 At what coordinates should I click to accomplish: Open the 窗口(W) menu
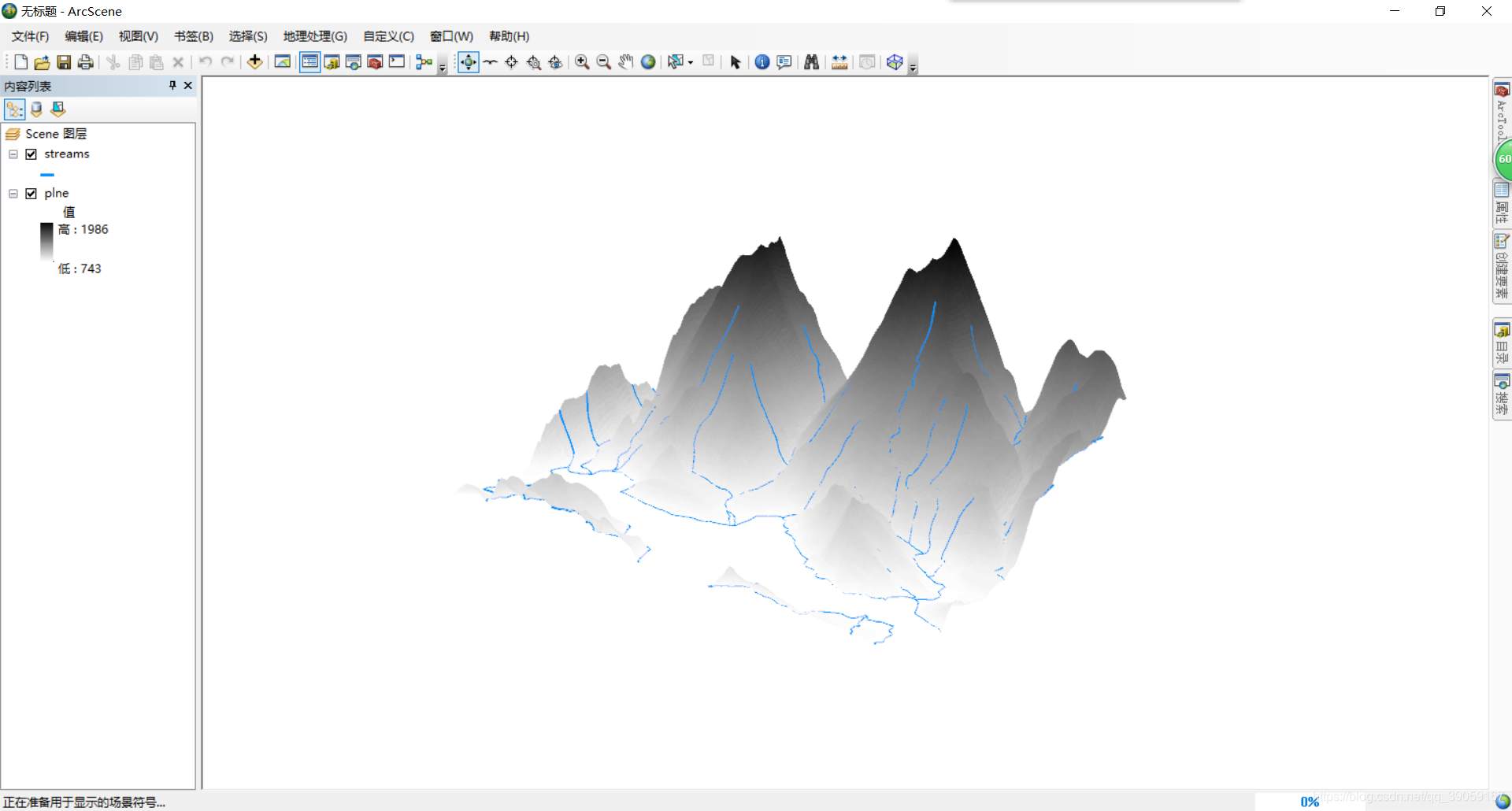(x=451, y=36)
